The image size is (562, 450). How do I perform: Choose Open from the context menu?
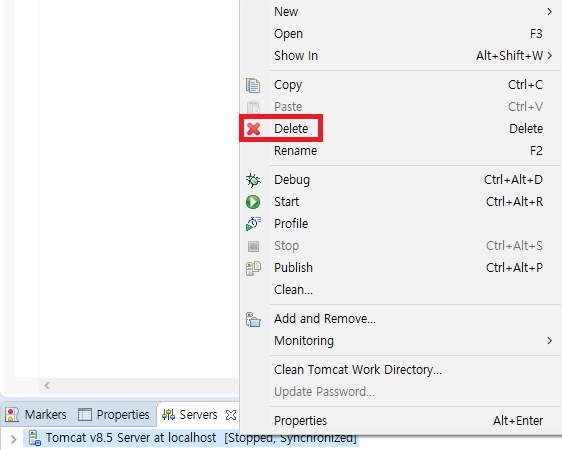tap(401, 34)
